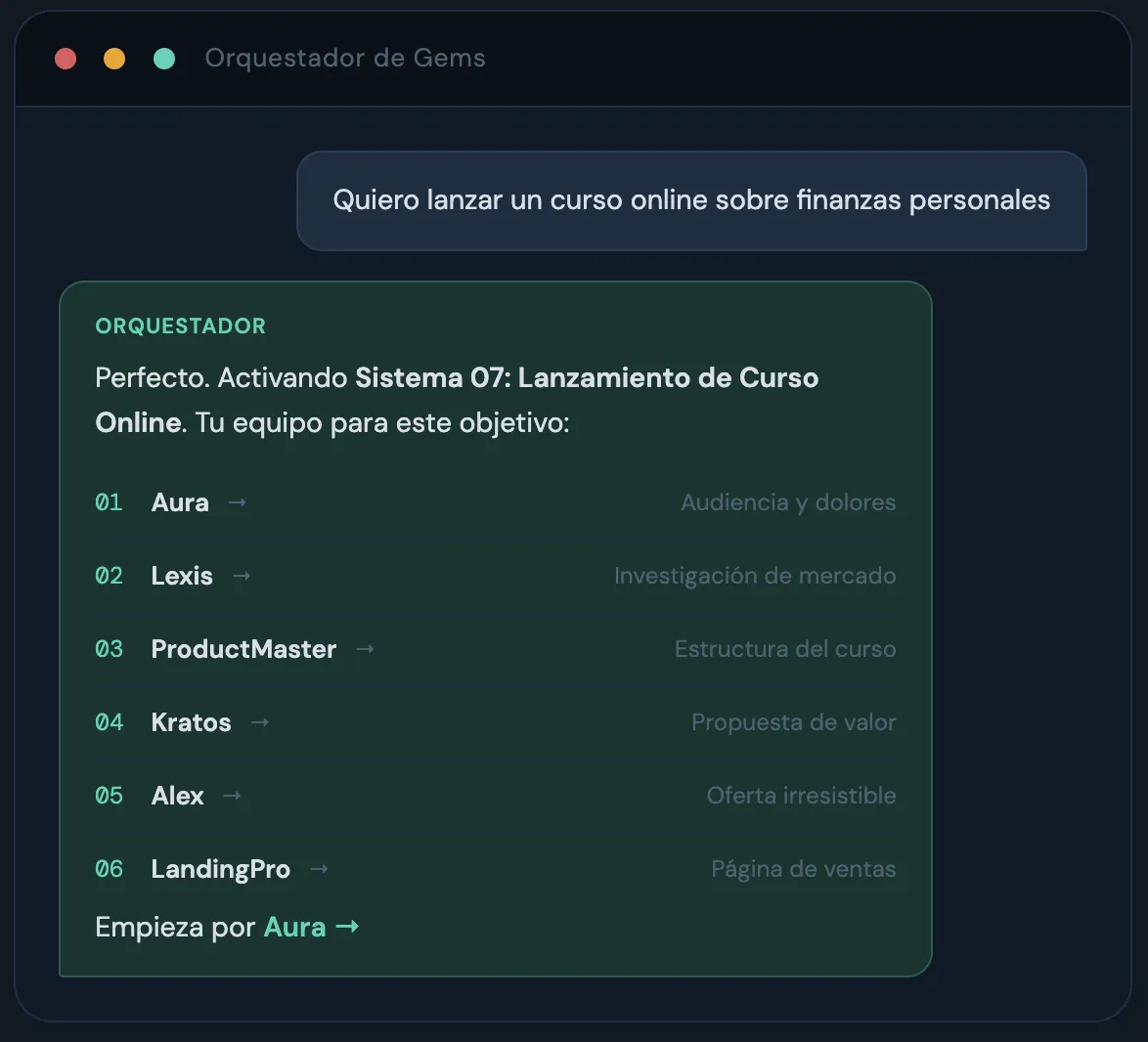
Task: Click the ORQUESTADOR label in response card
Action: (181, 326)
